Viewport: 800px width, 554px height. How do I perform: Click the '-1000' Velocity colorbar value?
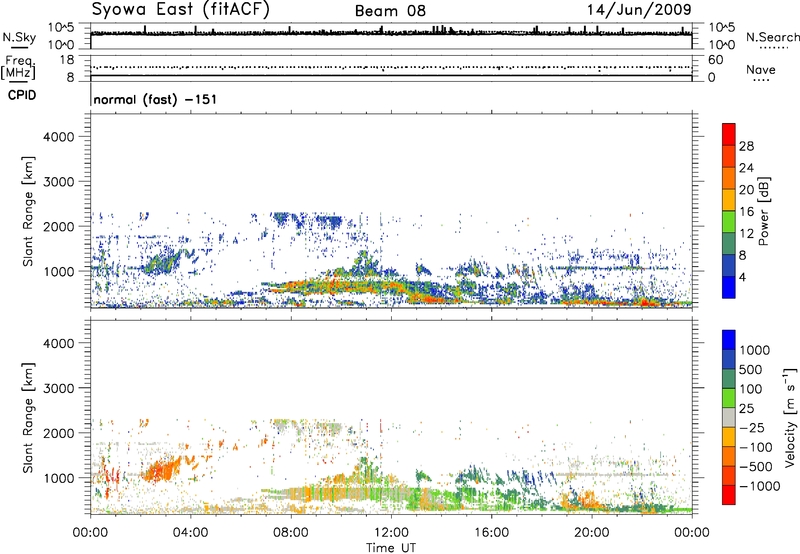coord(760,486)
